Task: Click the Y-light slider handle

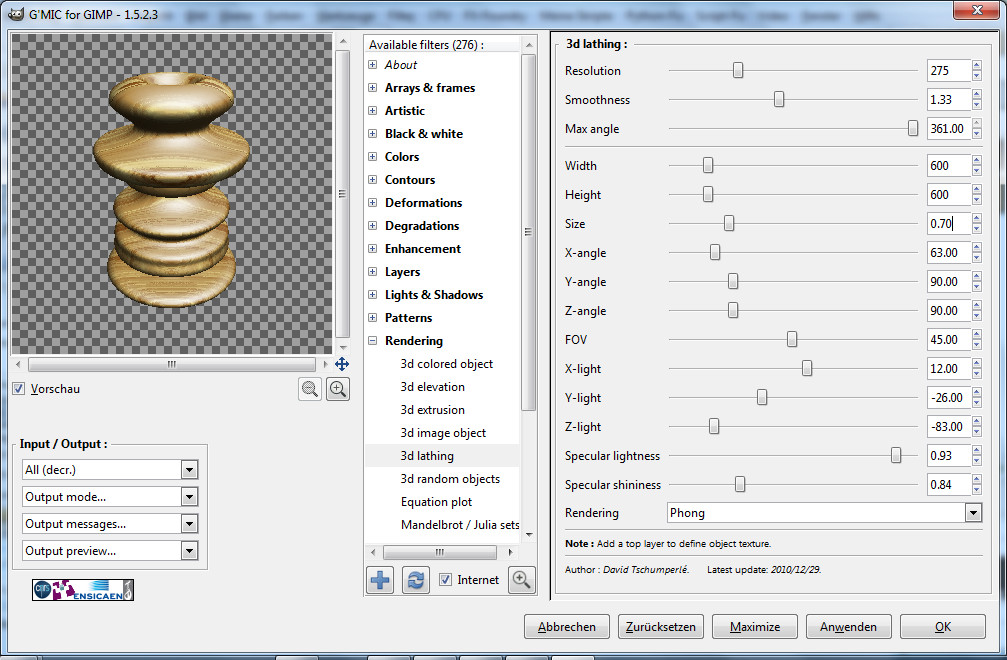Action: pos(762,397)
